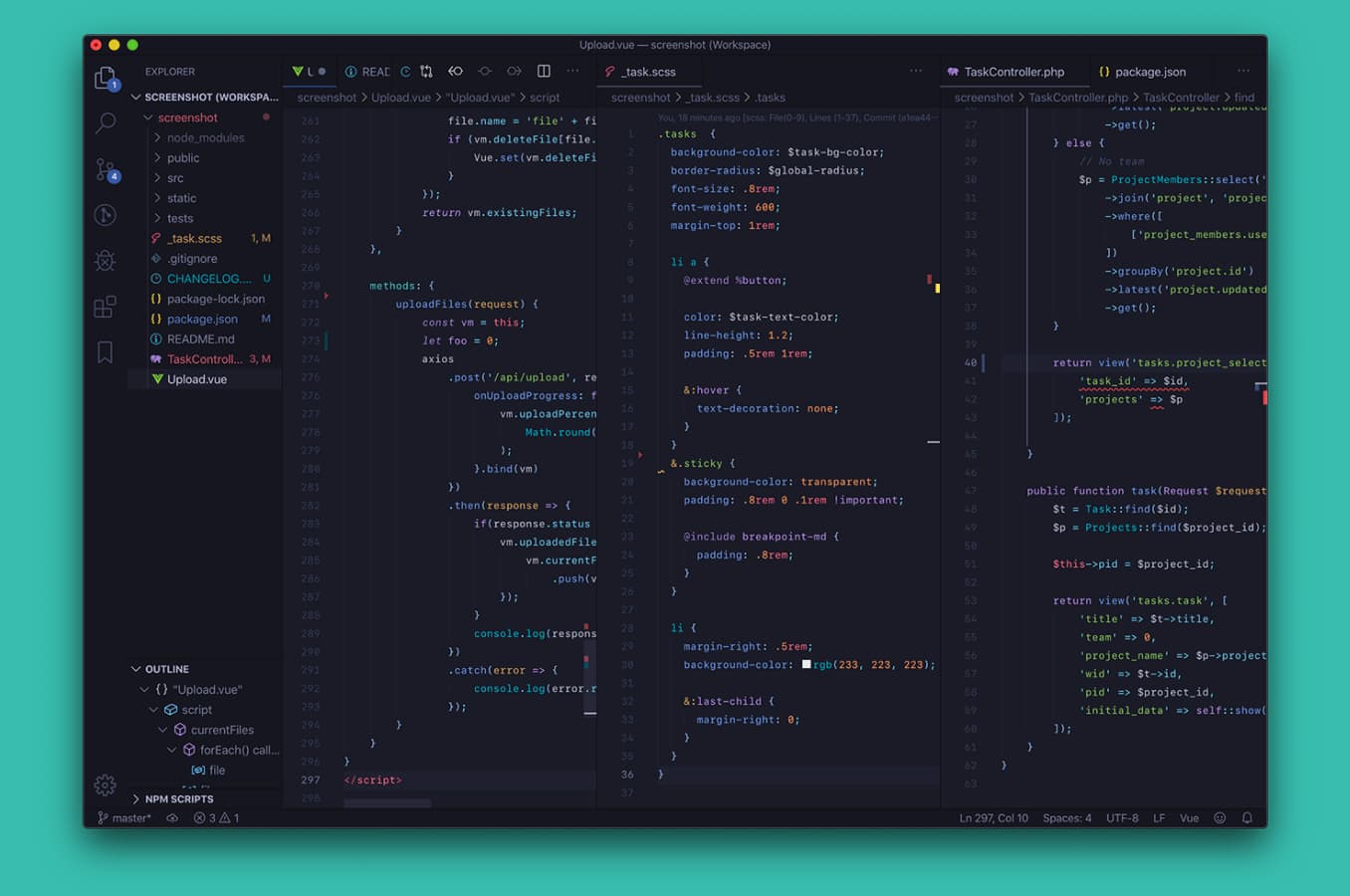1350x896 pixels.
Task: Open notifications via the bell icon
Action: click(x=1247, y=817)
